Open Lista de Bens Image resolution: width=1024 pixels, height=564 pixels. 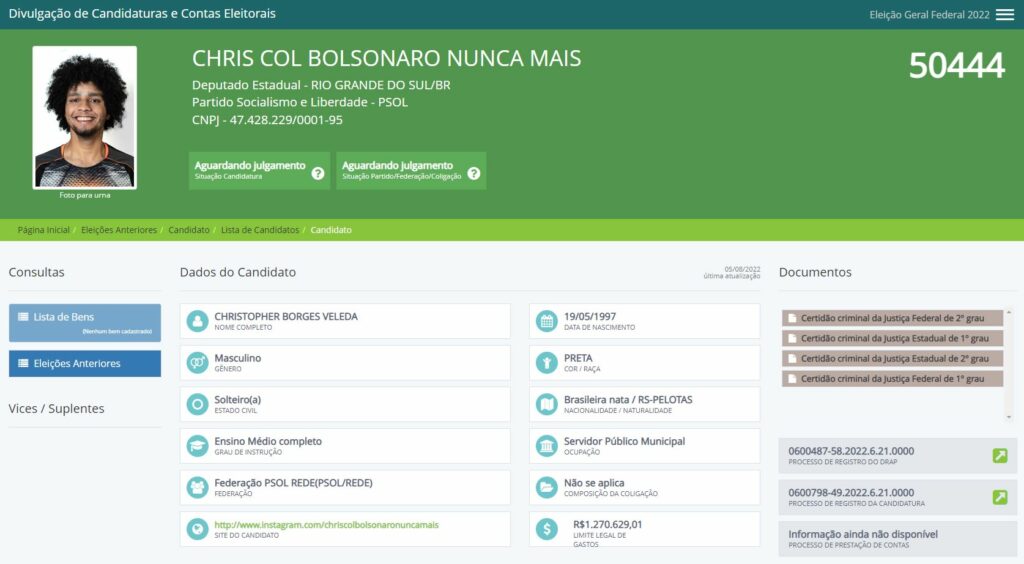pos(85,322)
